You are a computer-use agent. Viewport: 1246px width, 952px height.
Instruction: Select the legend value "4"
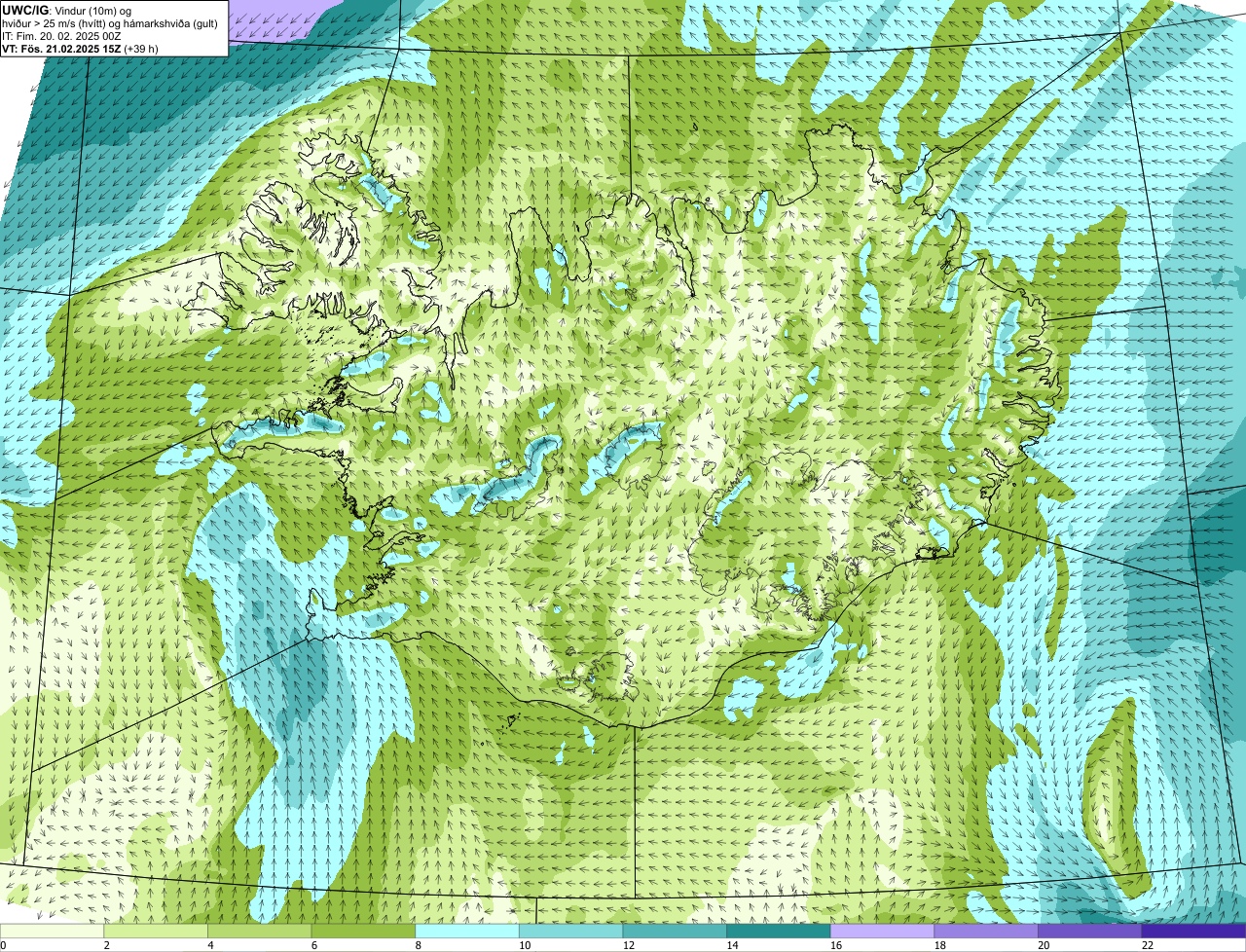(209, 945)
